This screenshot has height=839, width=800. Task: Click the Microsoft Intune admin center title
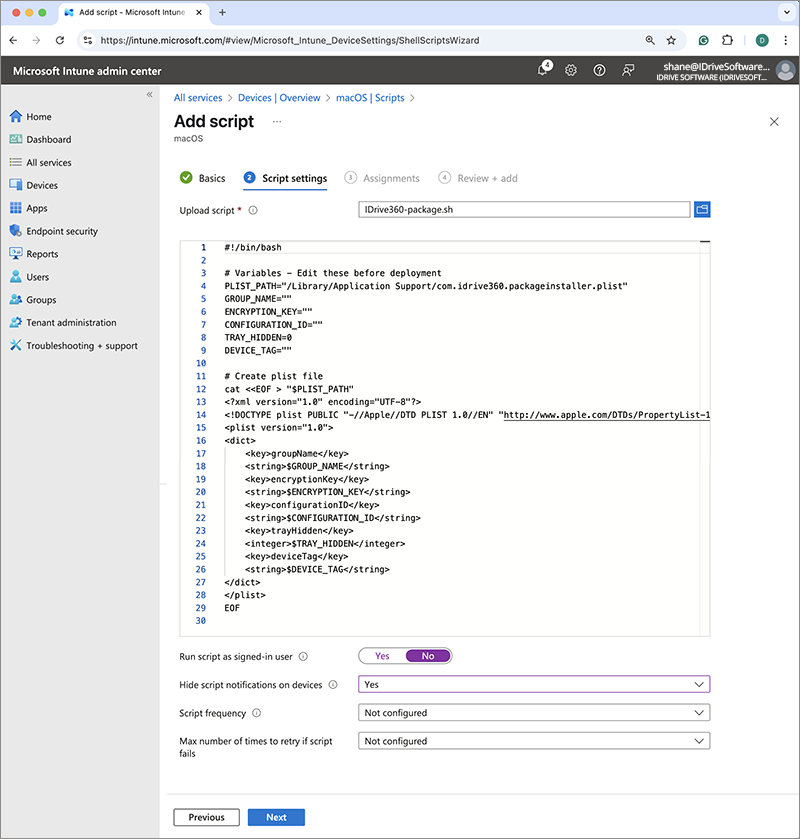(87, 71)
